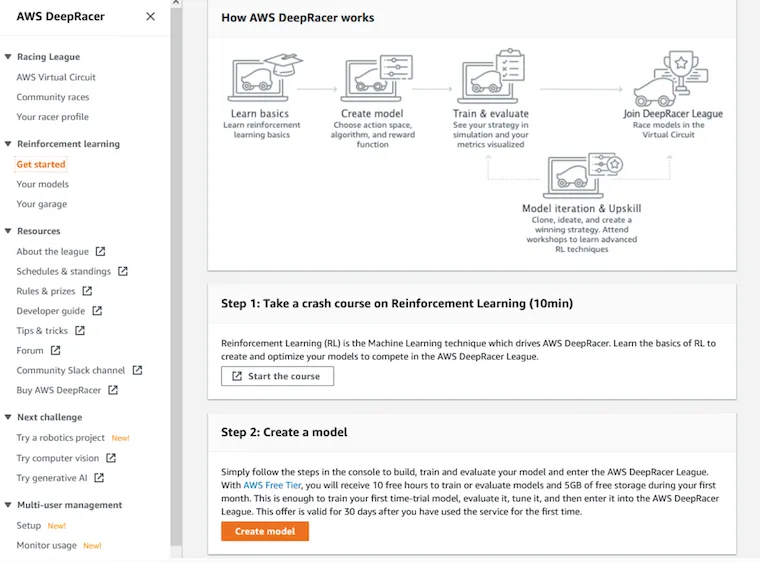This screenshot has width=760, height=562.
Task: Collapse the Resources section arrow
Action: tap(8, 231)
